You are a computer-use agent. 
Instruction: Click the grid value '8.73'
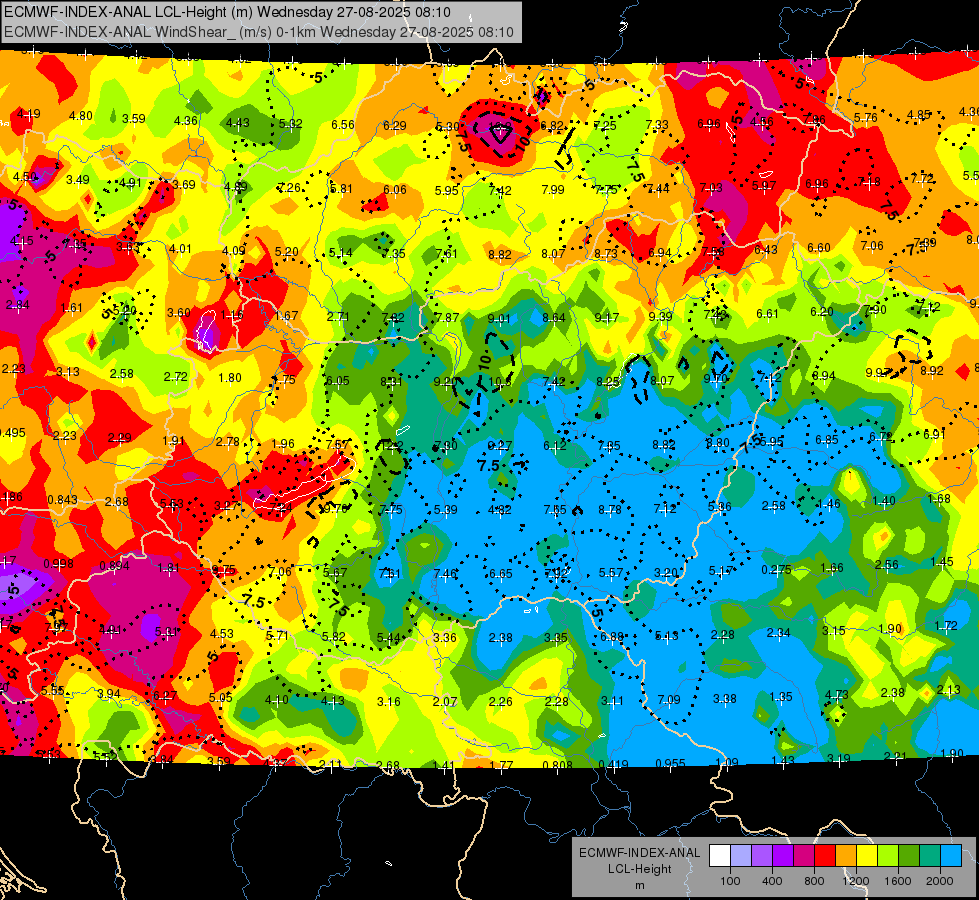click(606, 254)
